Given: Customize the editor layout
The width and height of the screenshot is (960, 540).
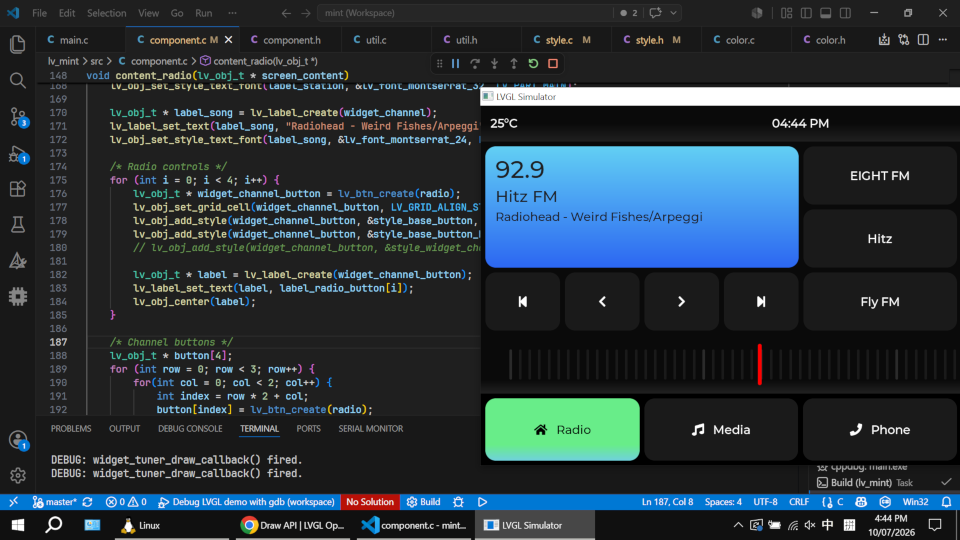Looking at the screenshot, I should pyautogui.click(x=787, y=13).
